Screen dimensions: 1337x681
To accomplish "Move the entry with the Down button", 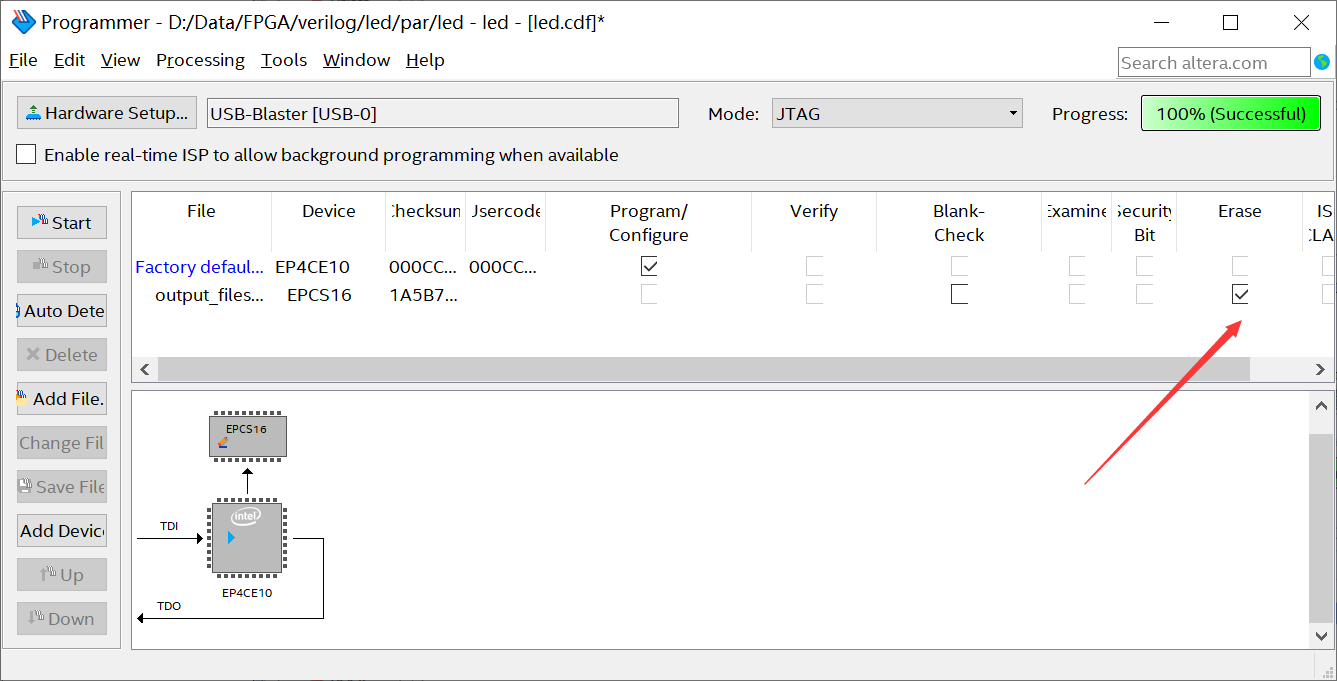I will [61, 619].
